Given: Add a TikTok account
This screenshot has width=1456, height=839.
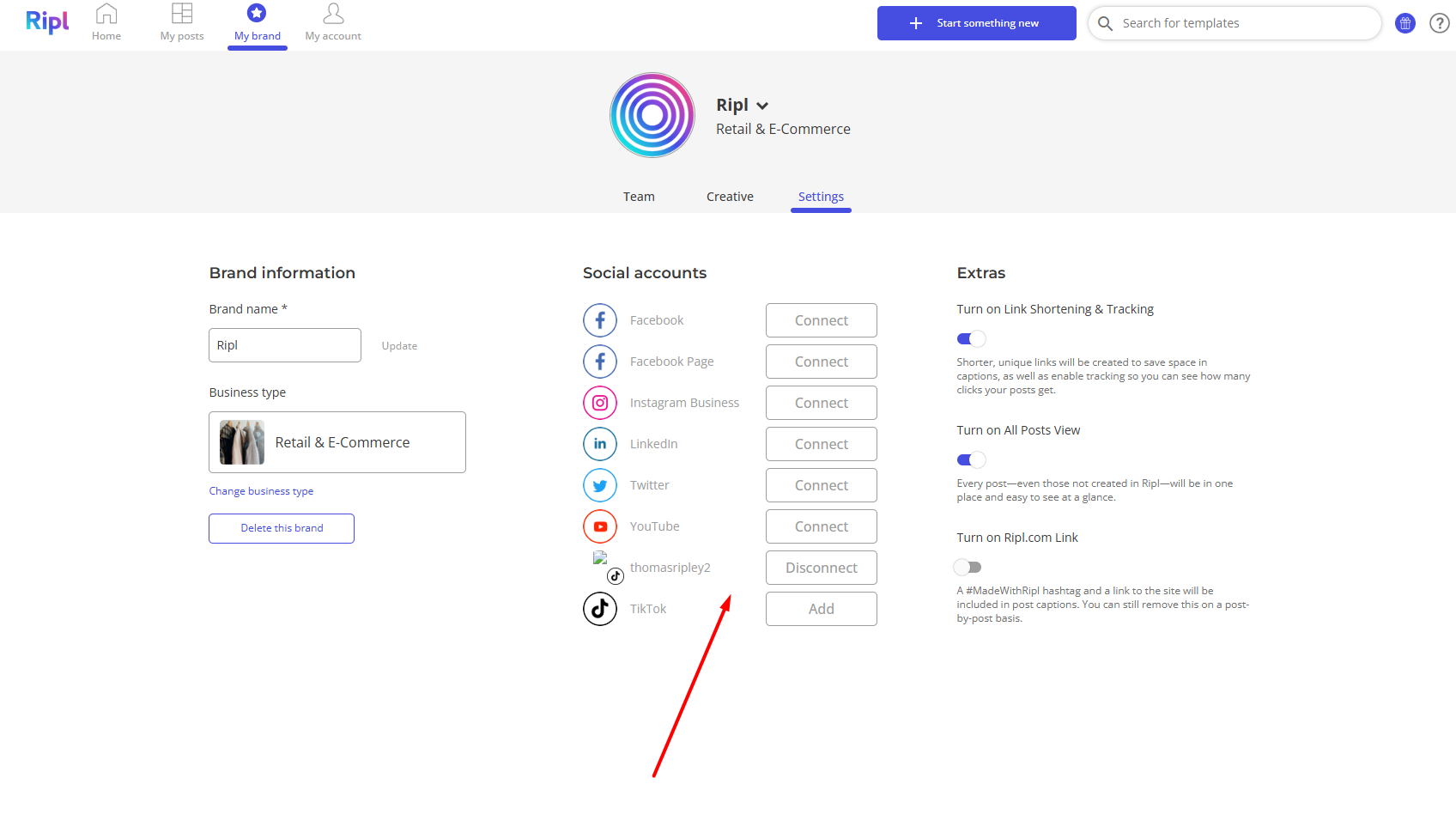Looking at the screenshot, I should [822, 609].
